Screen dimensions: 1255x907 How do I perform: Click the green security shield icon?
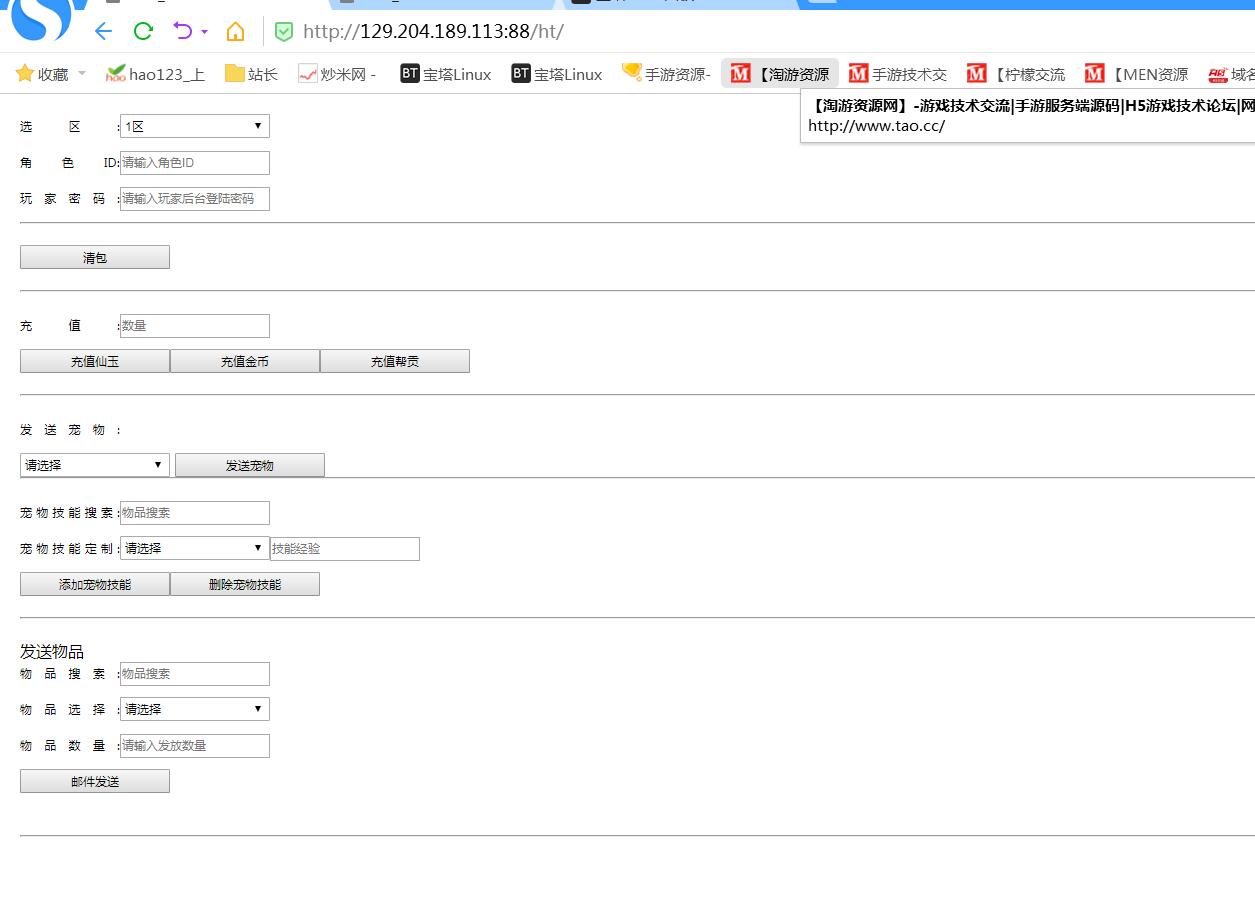(x=284, y=32)
